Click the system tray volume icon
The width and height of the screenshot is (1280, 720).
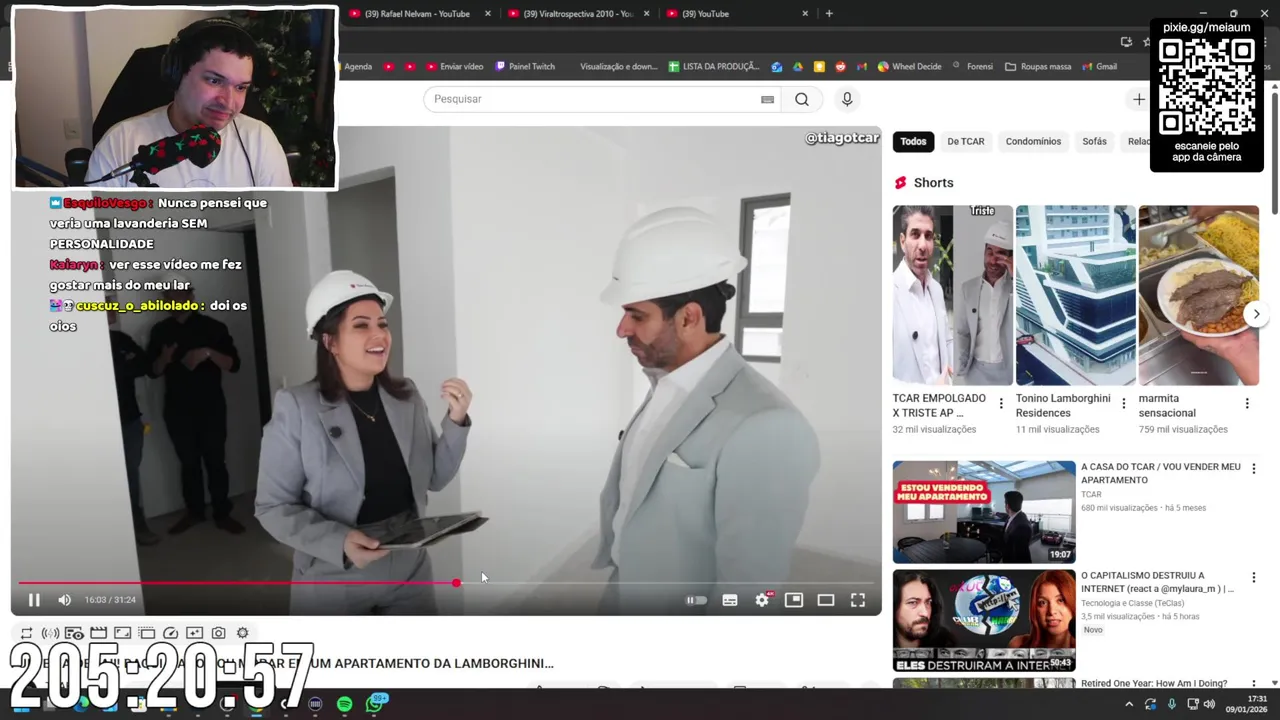(x=1208, y=704)
